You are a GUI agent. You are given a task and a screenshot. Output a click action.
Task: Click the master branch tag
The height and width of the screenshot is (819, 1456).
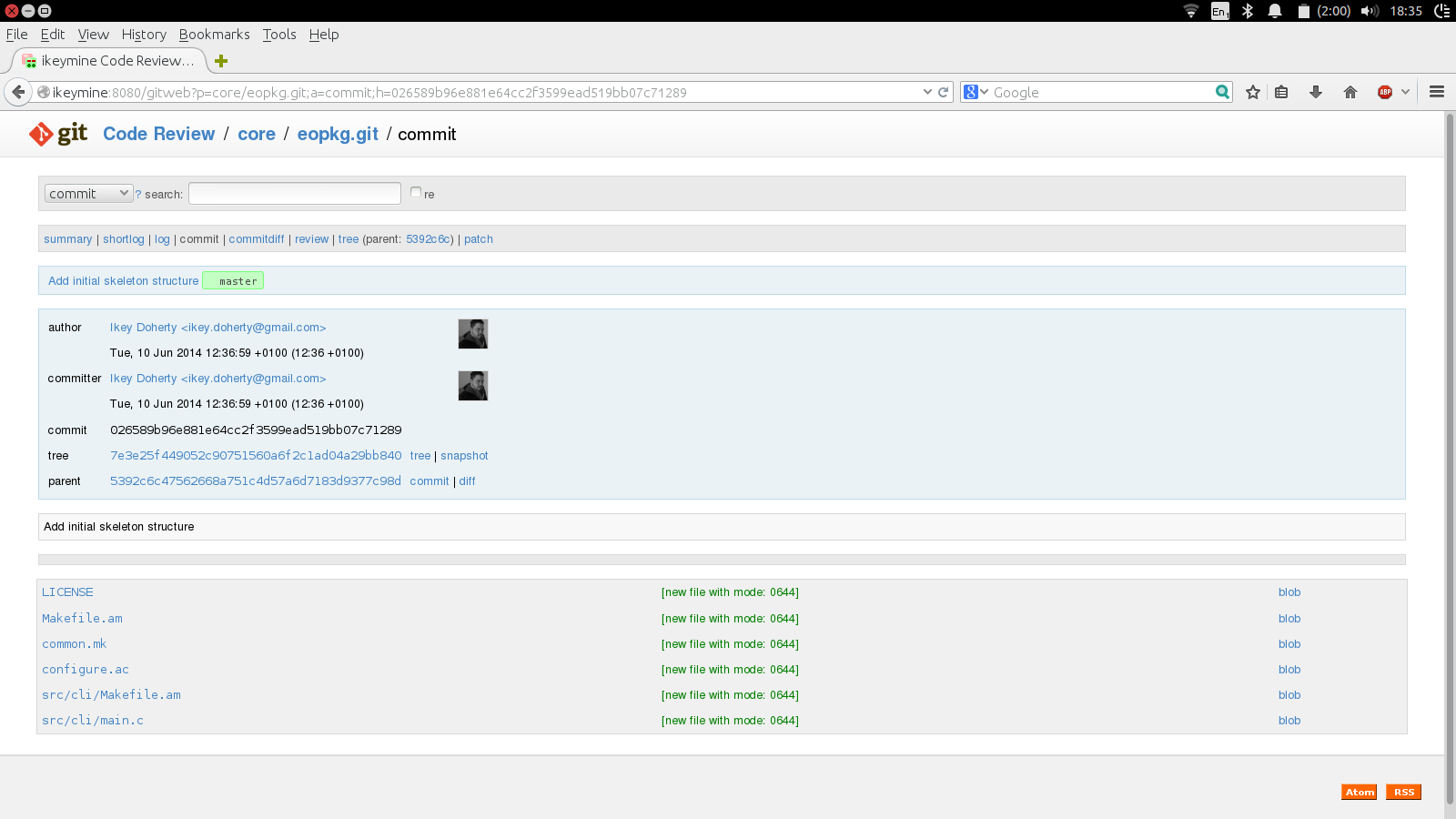(233, 281)
